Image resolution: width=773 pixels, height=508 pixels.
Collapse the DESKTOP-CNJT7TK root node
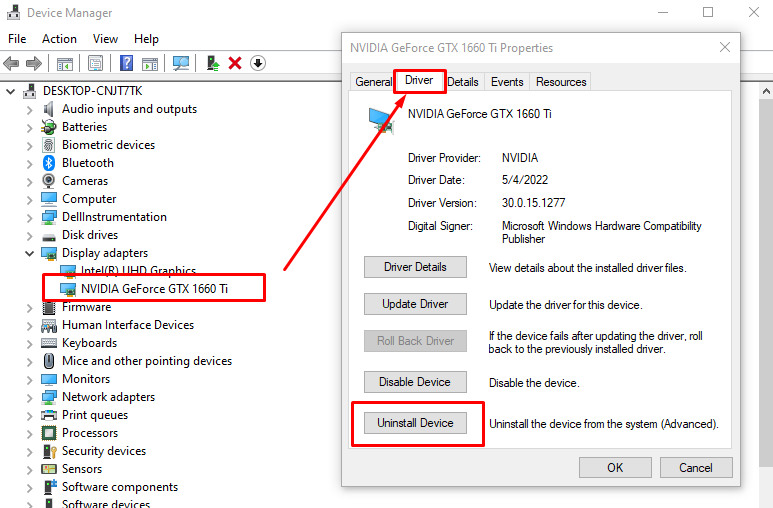click(x=11, y=91)
